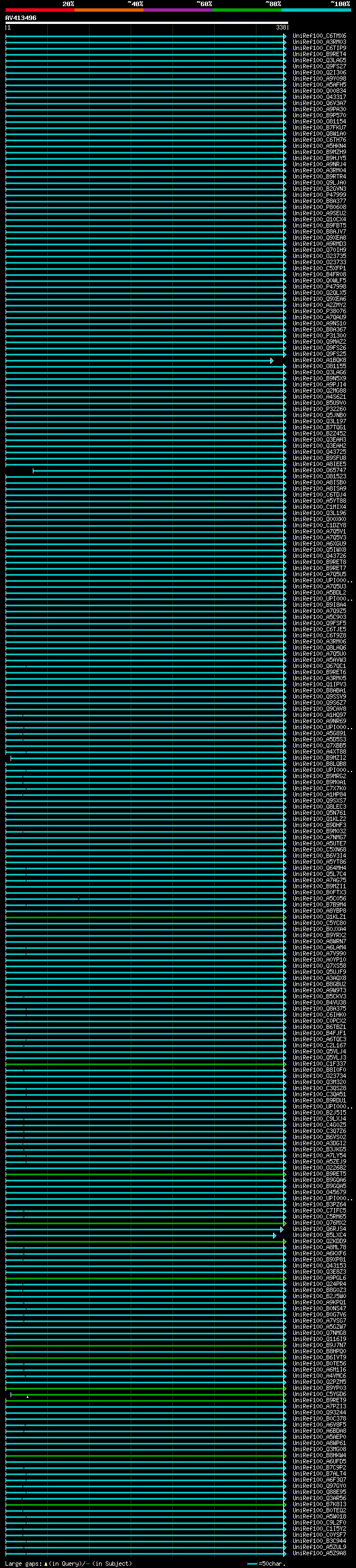Viewport: 356px width, 1568px height.
Task: Select the UniRef100_P80608 label
Action: pyautogui.click(x=319, y=207)
